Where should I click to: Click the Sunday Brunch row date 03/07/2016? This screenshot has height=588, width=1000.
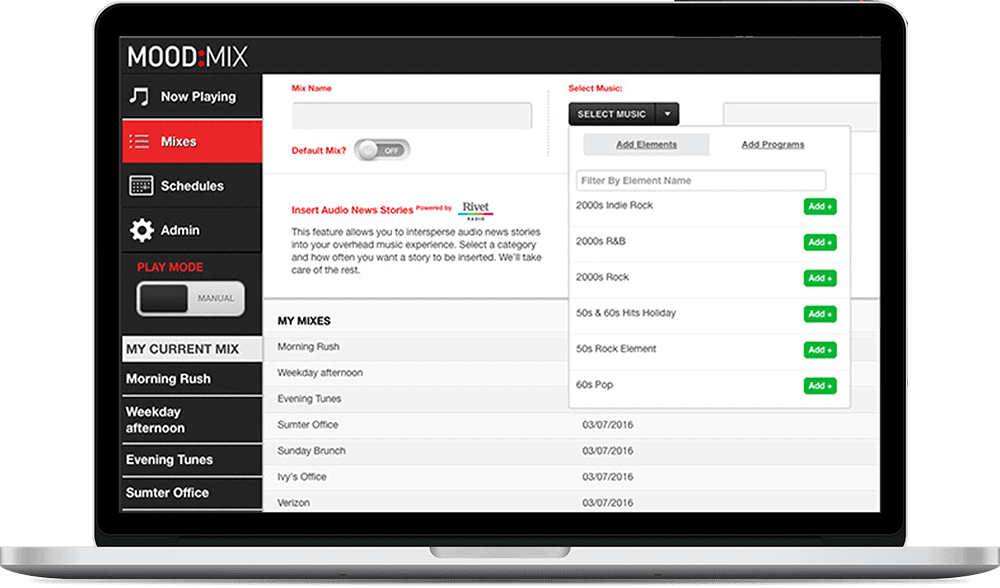click(608, 451)
